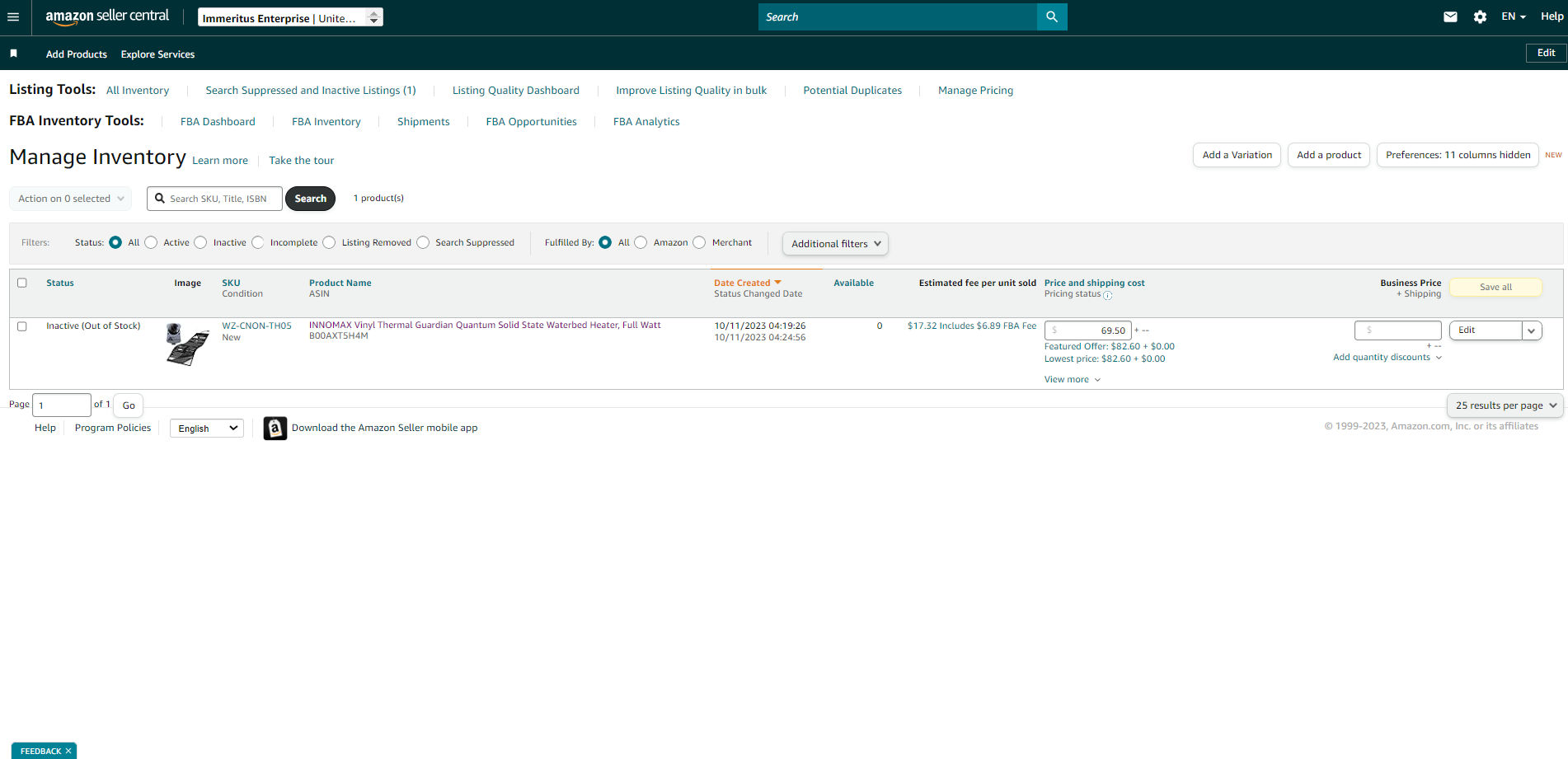
Task: Open the INNOMAX Vinyl Thermal Guardian product link
Action: click(485, 326)
